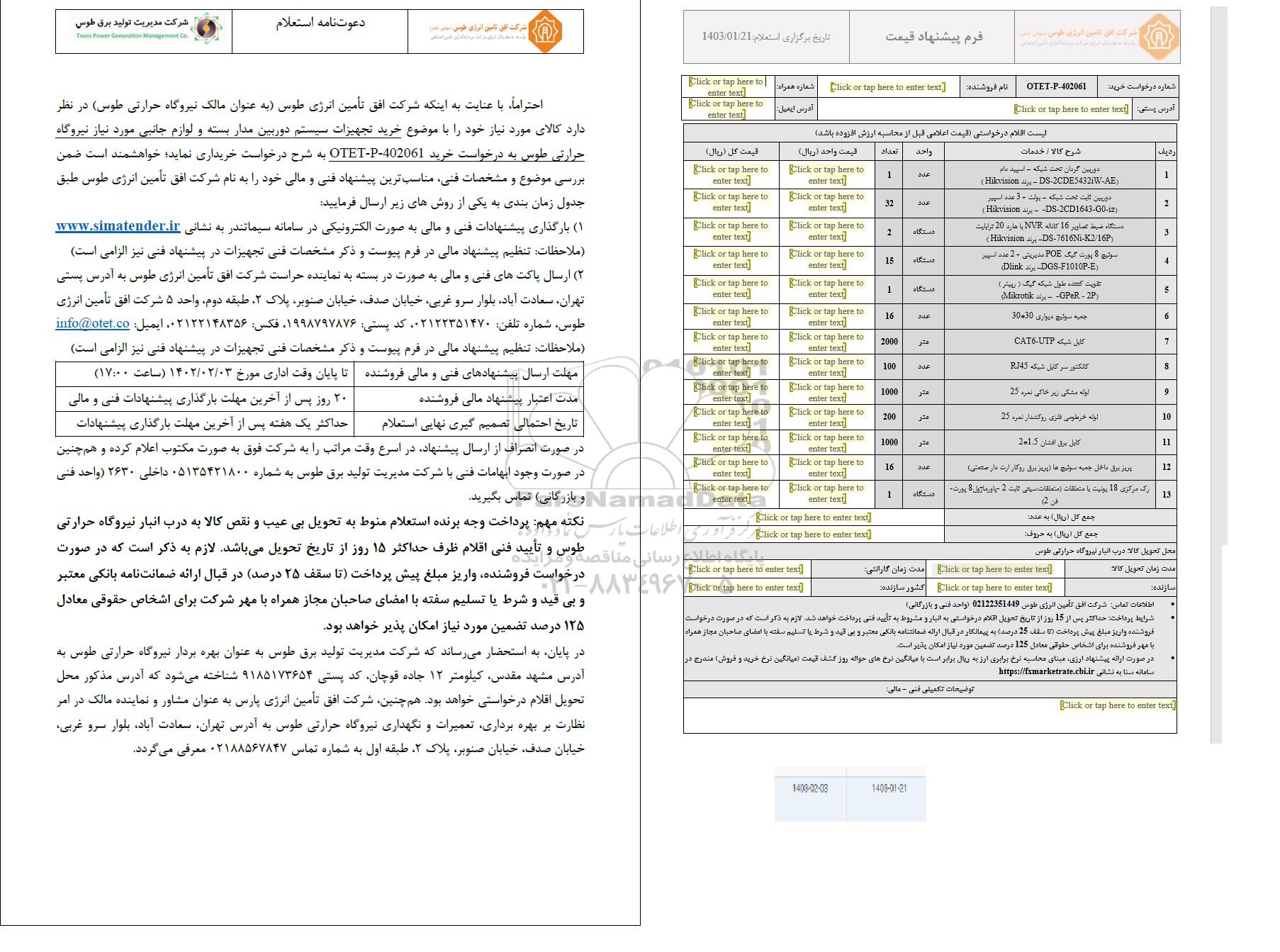
Task: Open the www.simatender.ir link
Action: [117, 226]
